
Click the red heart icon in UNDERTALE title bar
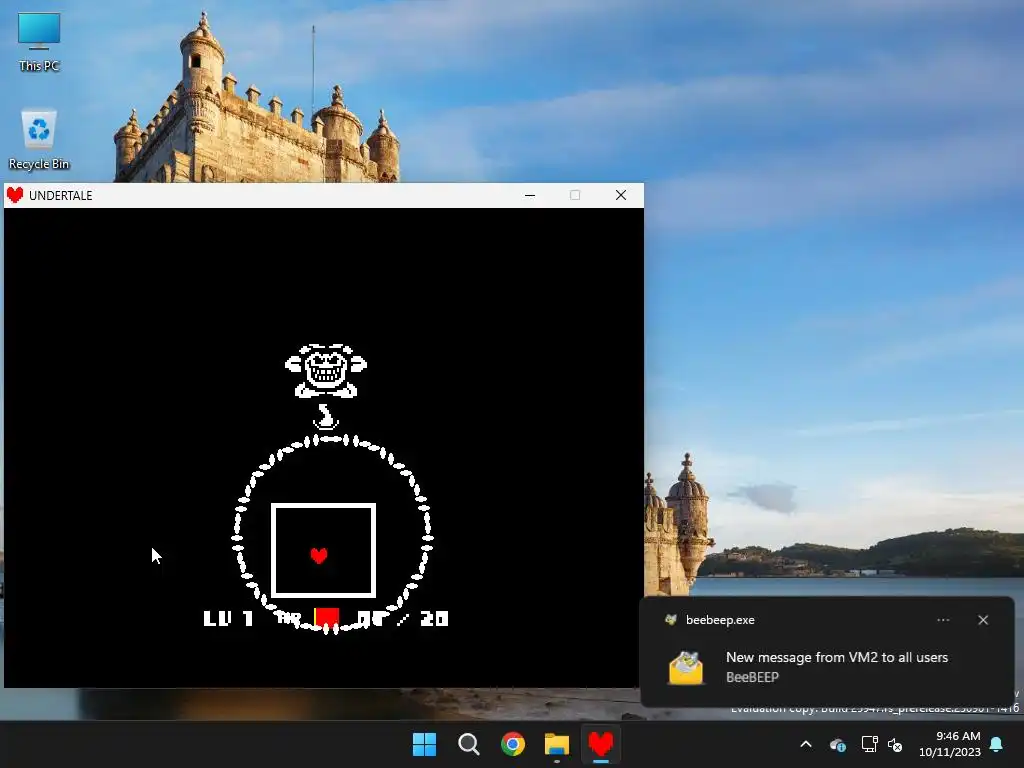pyautogui.click(x=15, y=195)
